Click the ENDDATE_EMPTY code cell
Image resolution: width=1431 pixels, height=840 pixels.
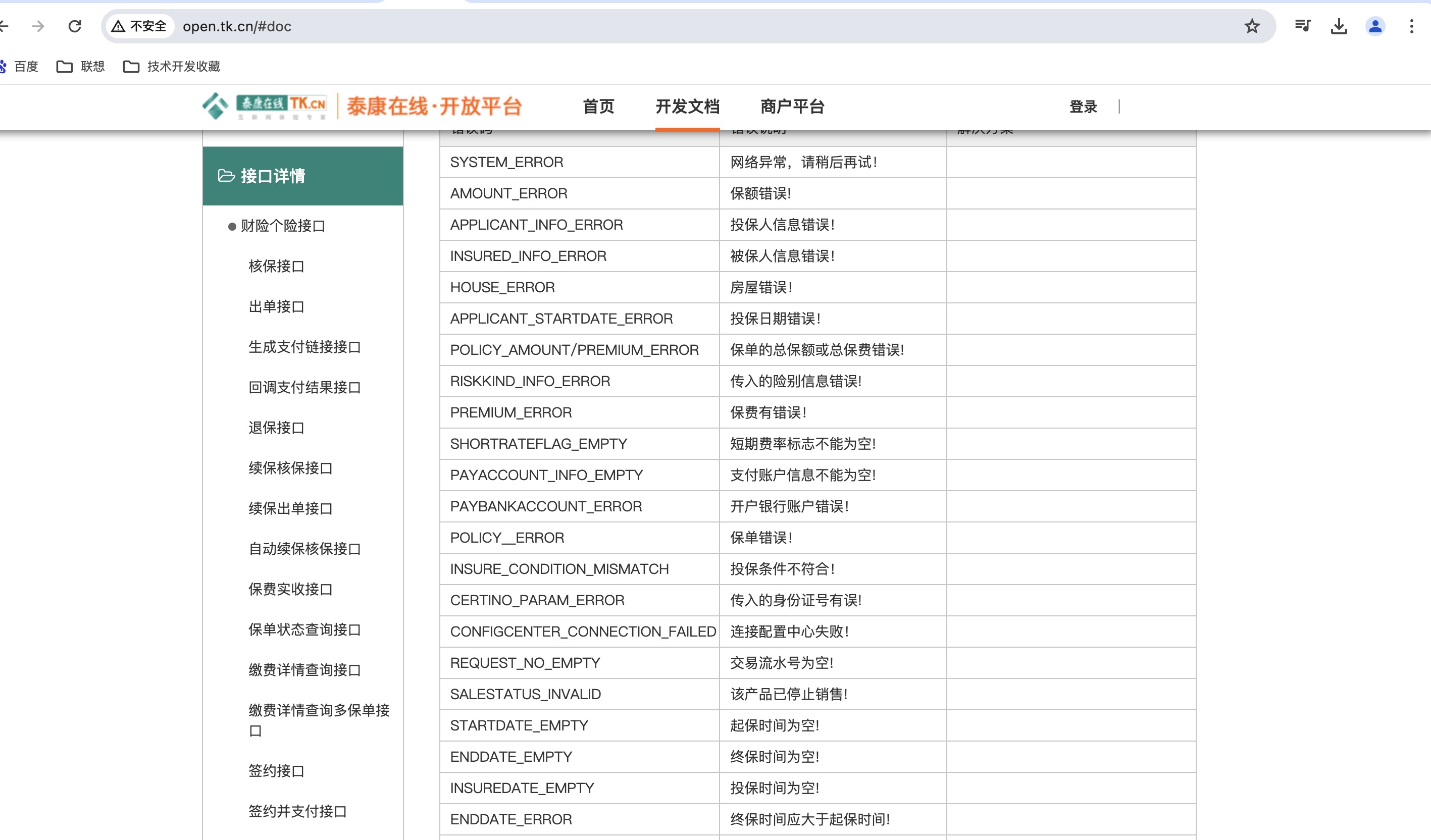pyautogui.click(x=579, y=756)
